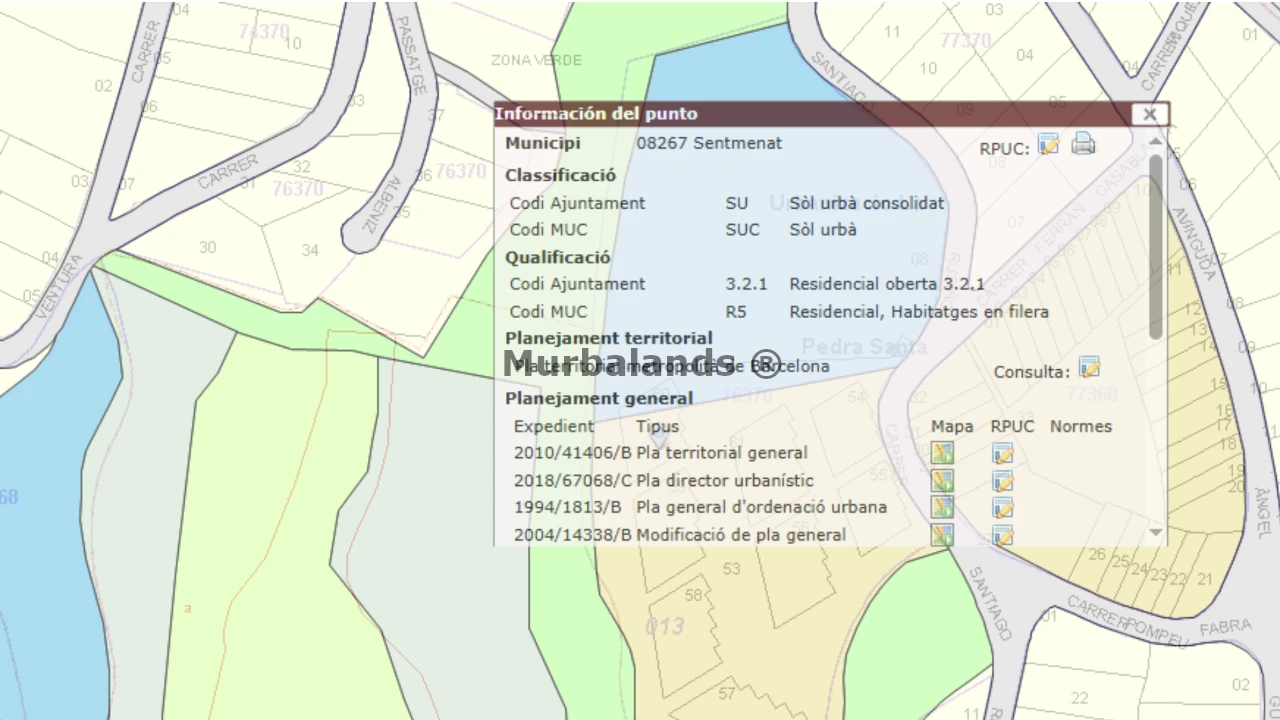Click the ZONA VERDE map label
Image resolution: width=1280 pixels, height=720 pixels.
coord(536,60)
